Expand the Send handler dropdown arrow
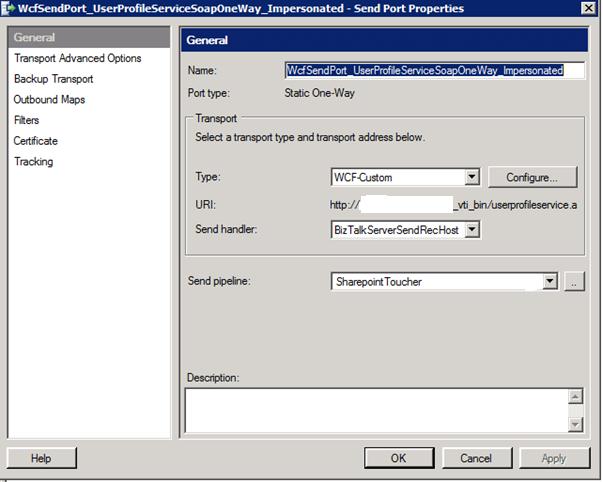 (472, 230)
